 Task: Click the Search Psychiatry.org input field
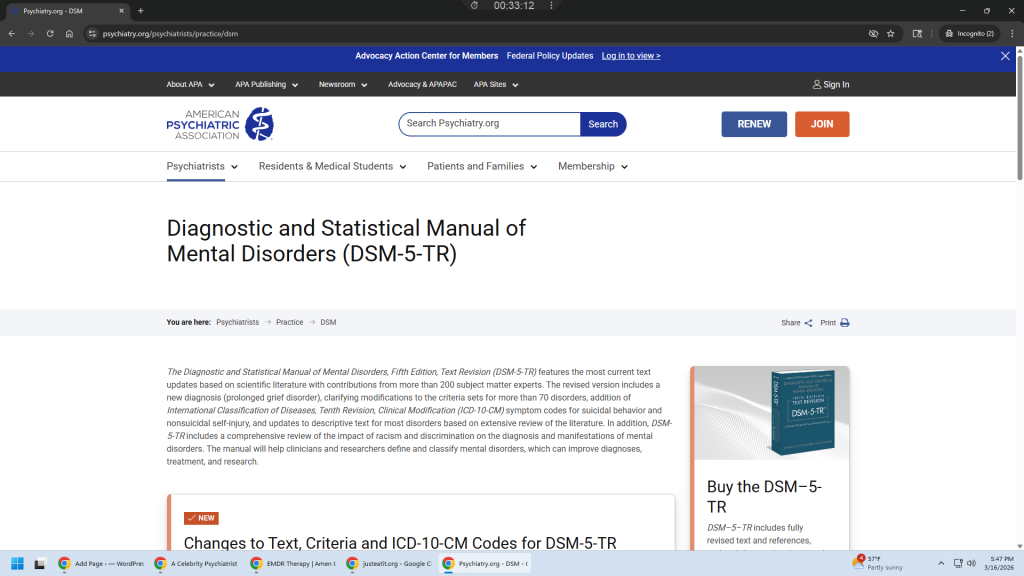489,124
